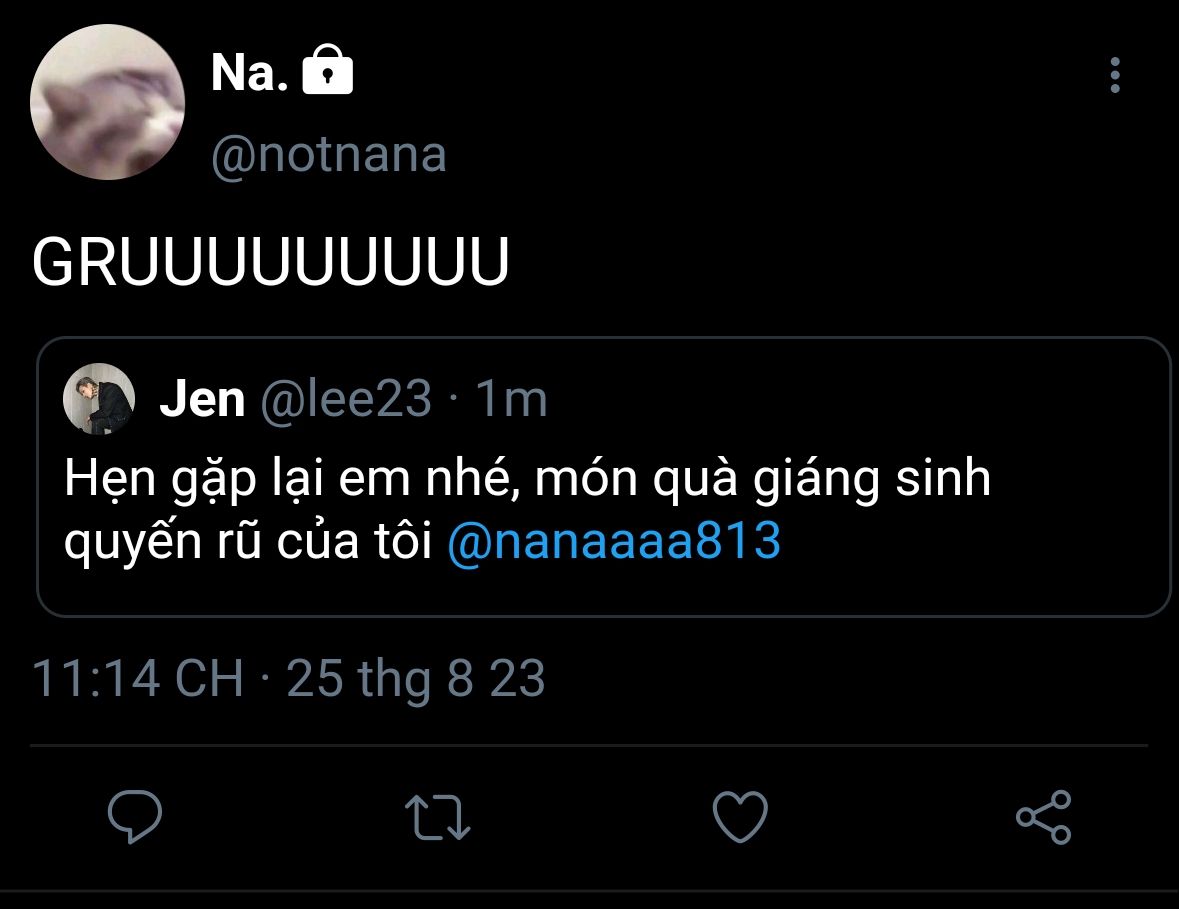The height and width of the screenshot is (909, 1179).
Task: Open the quoted tweet starting "Hẹn gặp lại"
Action: (527, 481)
